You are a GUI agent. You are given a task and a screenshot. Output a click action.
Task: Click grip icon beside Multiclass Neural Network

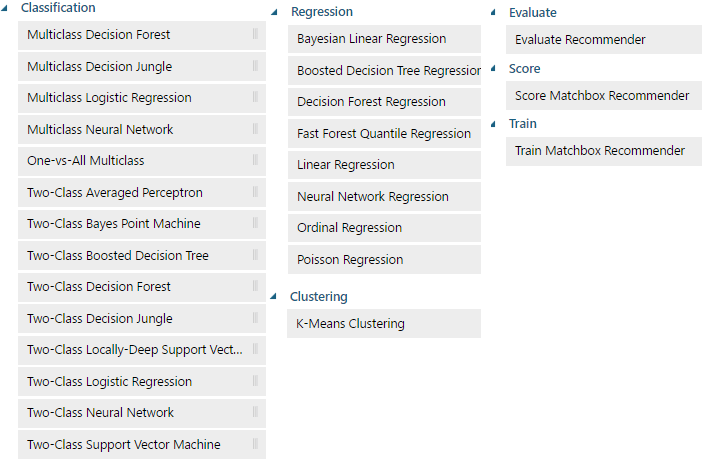pyautogui.click(x=255, y=130)
